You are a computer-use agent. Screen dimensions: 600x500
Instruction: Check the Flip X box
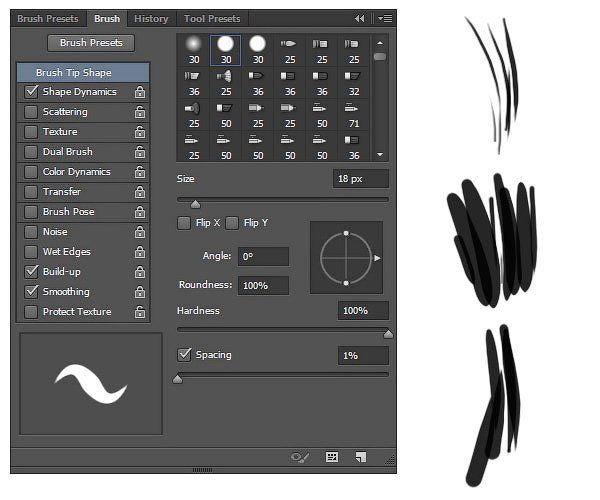click(184, 223)
